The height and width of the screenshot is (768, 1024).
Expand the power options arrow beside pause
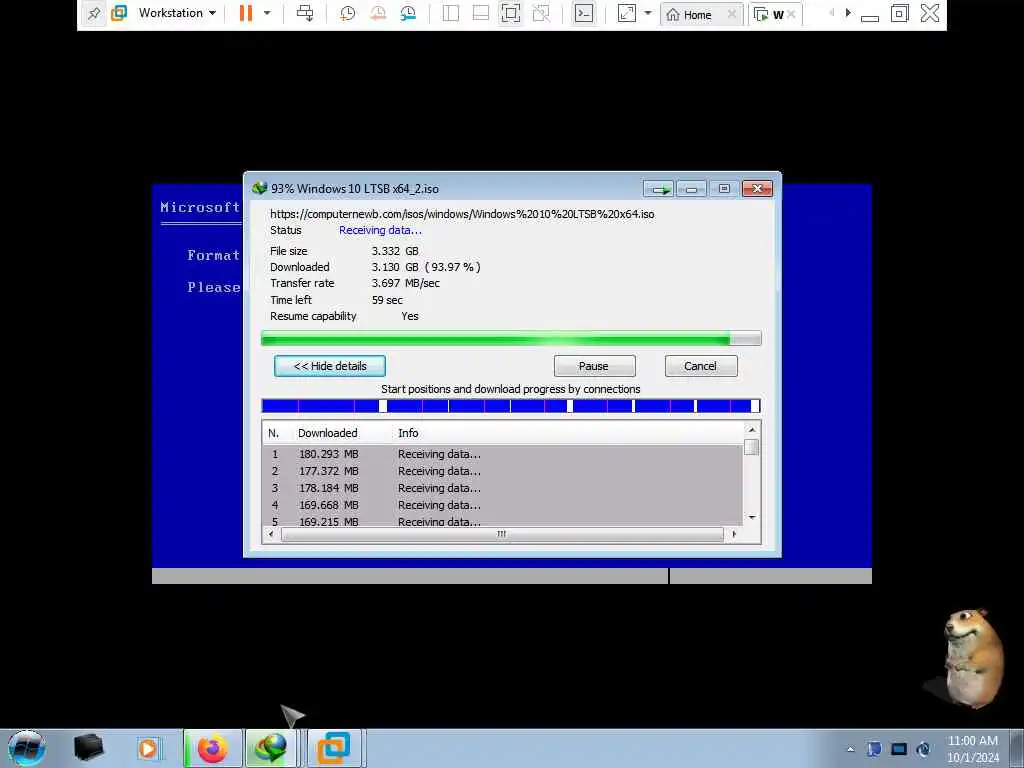267,13
